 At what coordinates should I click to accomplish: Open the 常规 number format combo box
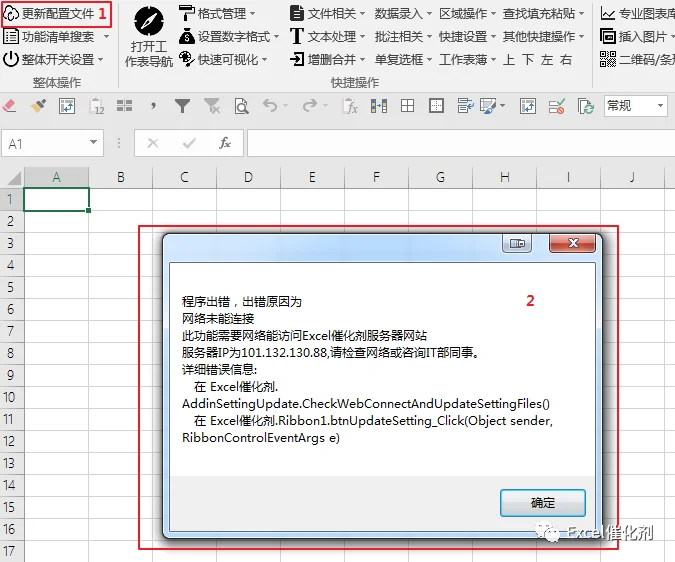click(x=635, y=105)
